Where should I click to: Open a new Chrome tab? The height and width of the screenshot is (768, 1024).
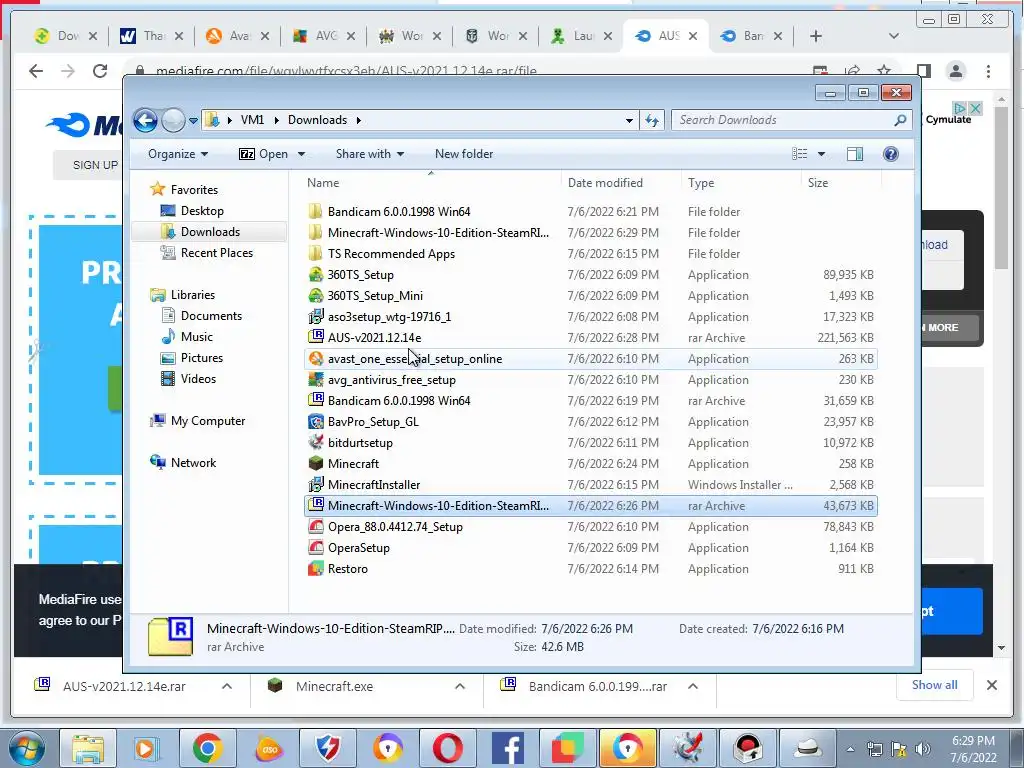(x=816, y=36)
